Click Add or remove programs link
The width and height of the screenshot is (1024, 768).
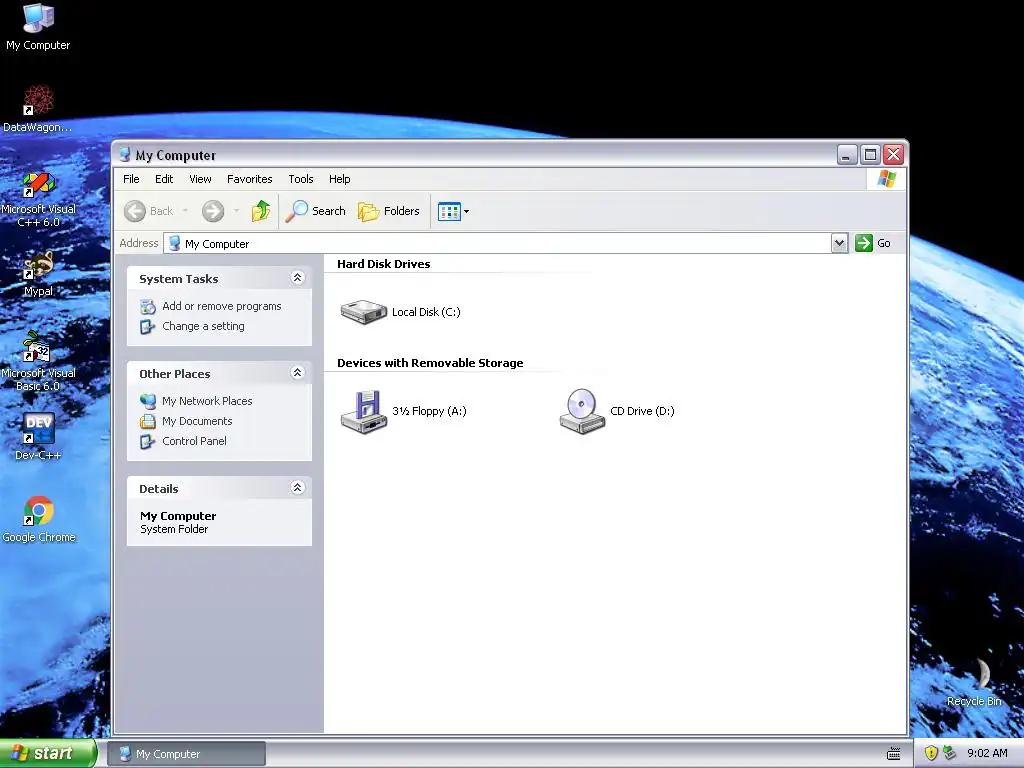(222, 306)
